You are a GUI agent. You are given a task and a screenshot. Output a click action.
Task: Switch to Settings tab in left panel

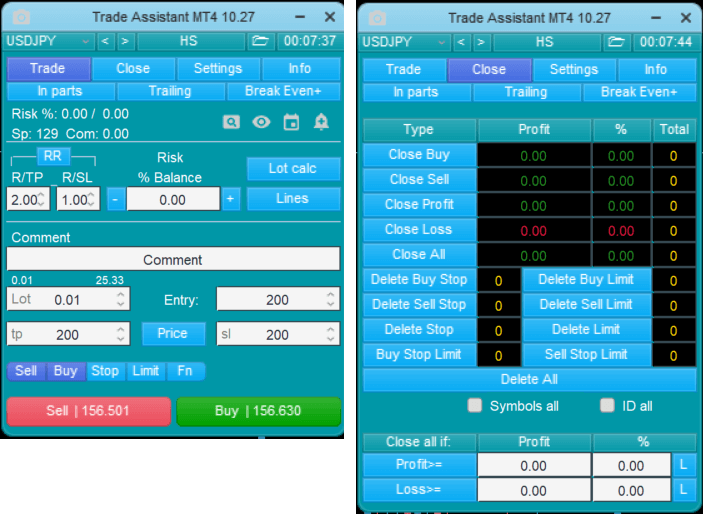pos(218,69)
